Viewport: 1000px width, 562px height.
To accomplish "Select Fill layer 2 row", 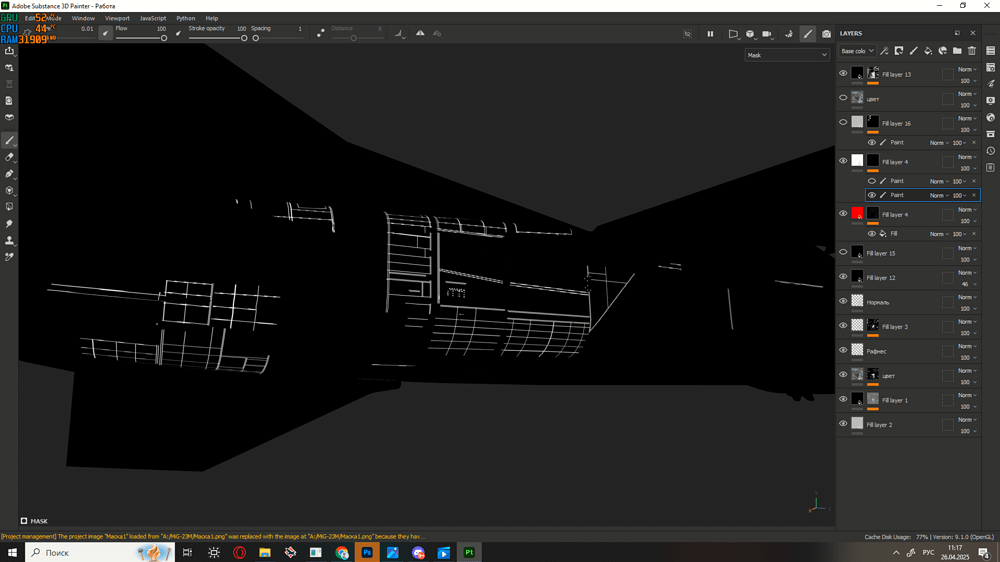I will (x=908, y=424).
